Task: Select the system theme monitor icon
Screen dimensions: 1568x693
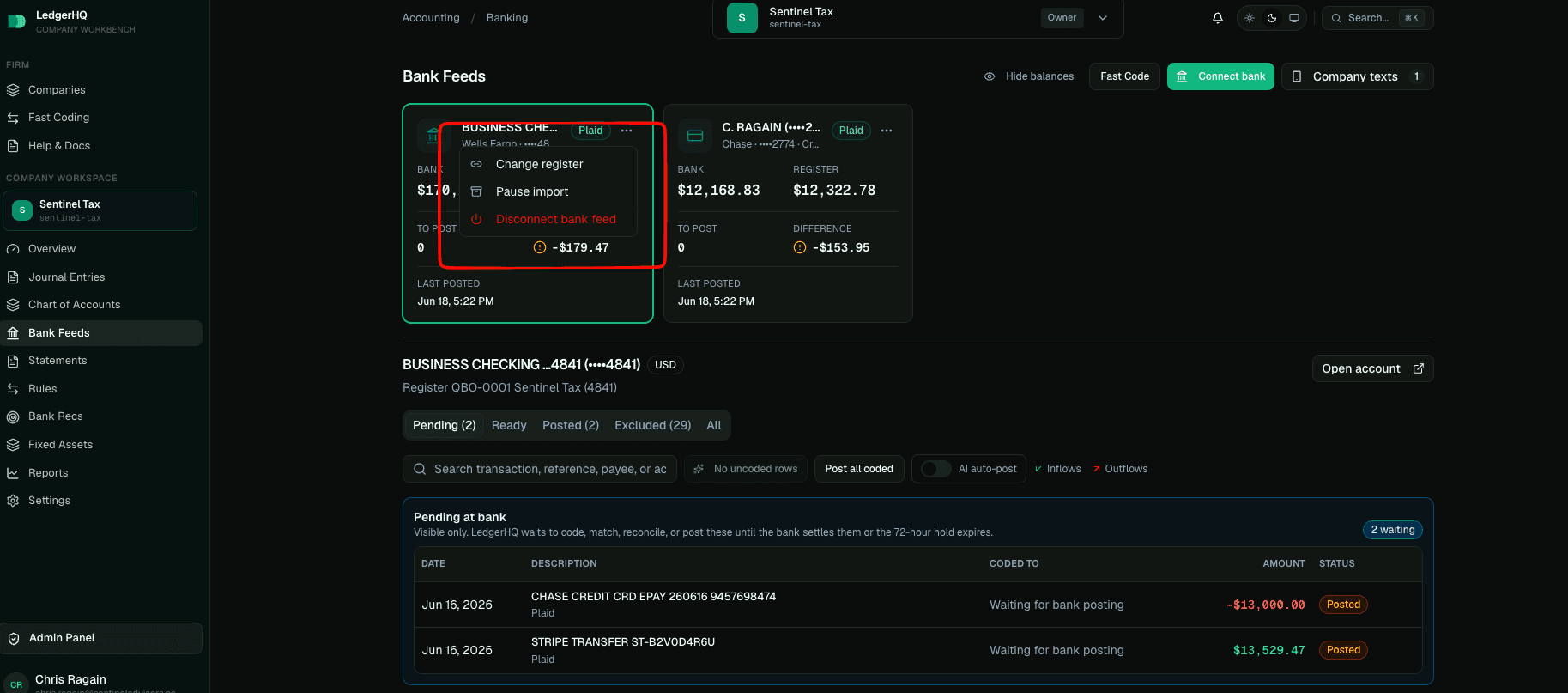Action: tap(1294, 18)
